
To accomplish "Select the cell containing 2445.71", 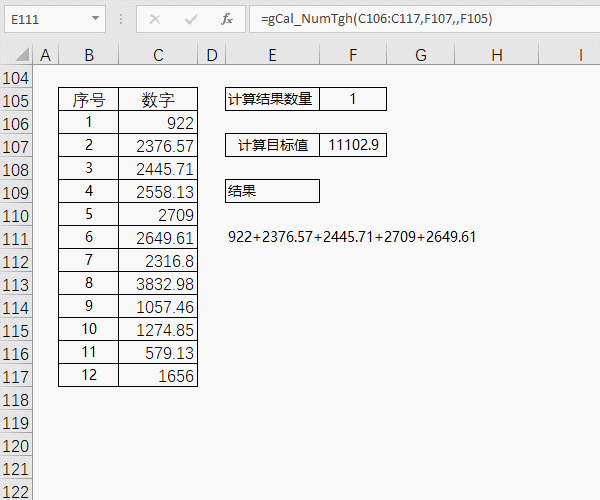I will click(x=158, y=168).
